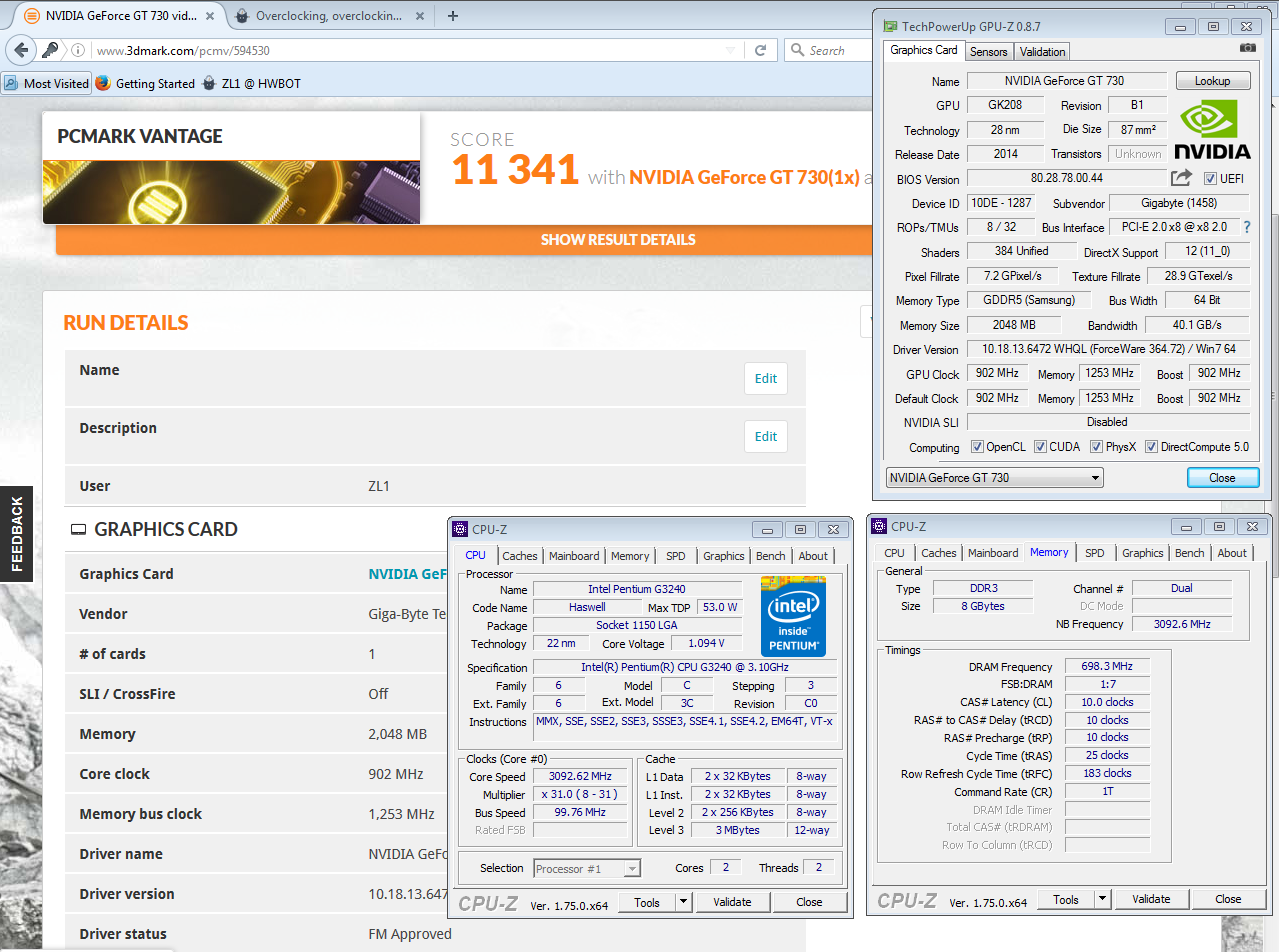Click the BIOS export arrow icon in GPU-Z
This screenshot has width=1279, height=952.
coord(1182,178)
